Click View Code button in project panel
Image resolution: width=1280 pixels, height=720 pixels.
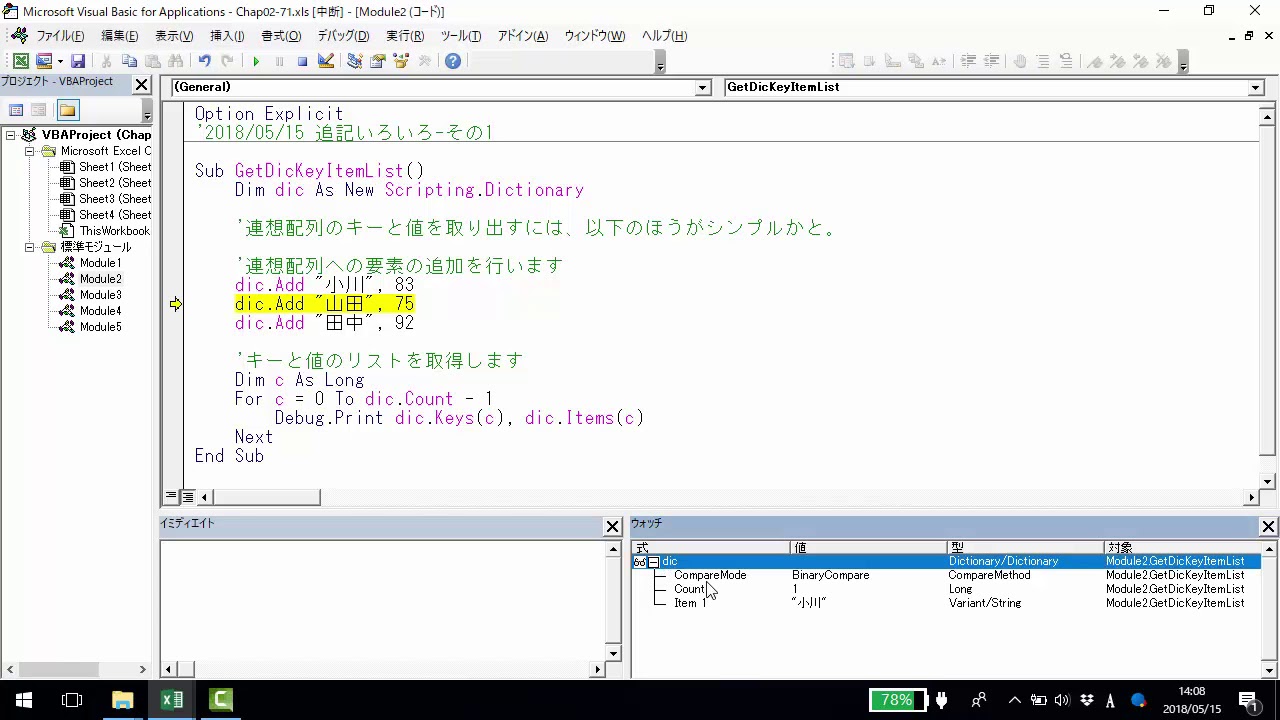tap(16, 110)
